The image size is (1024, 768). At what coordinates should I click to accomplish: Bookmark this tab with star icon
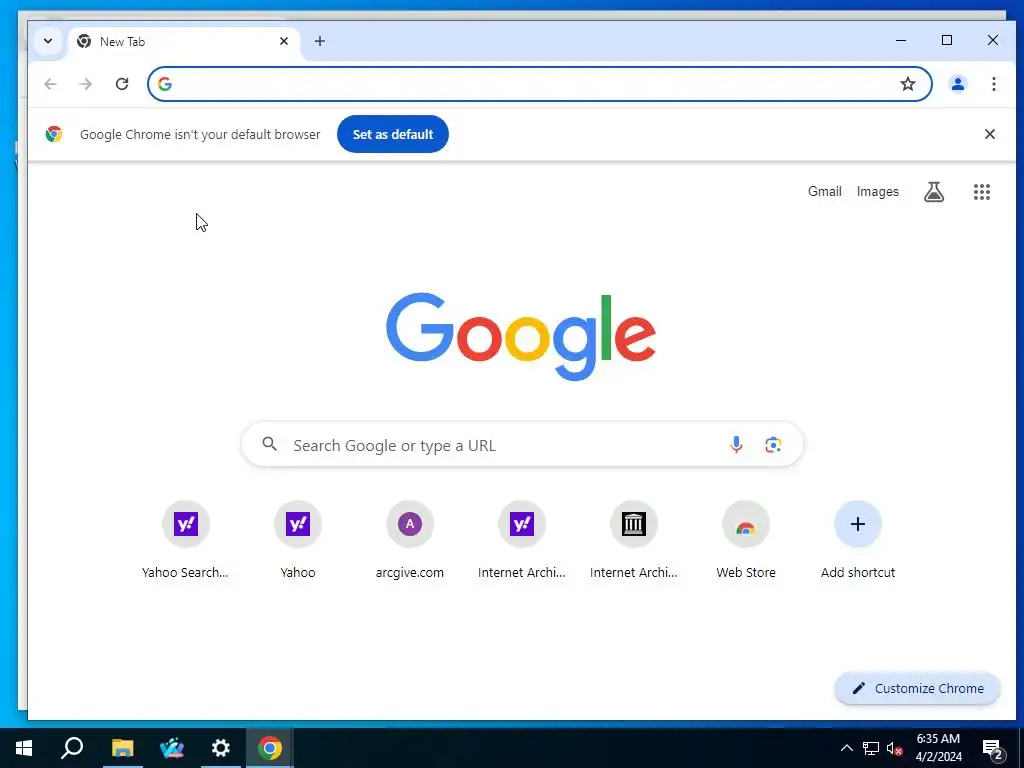(908, 84)
